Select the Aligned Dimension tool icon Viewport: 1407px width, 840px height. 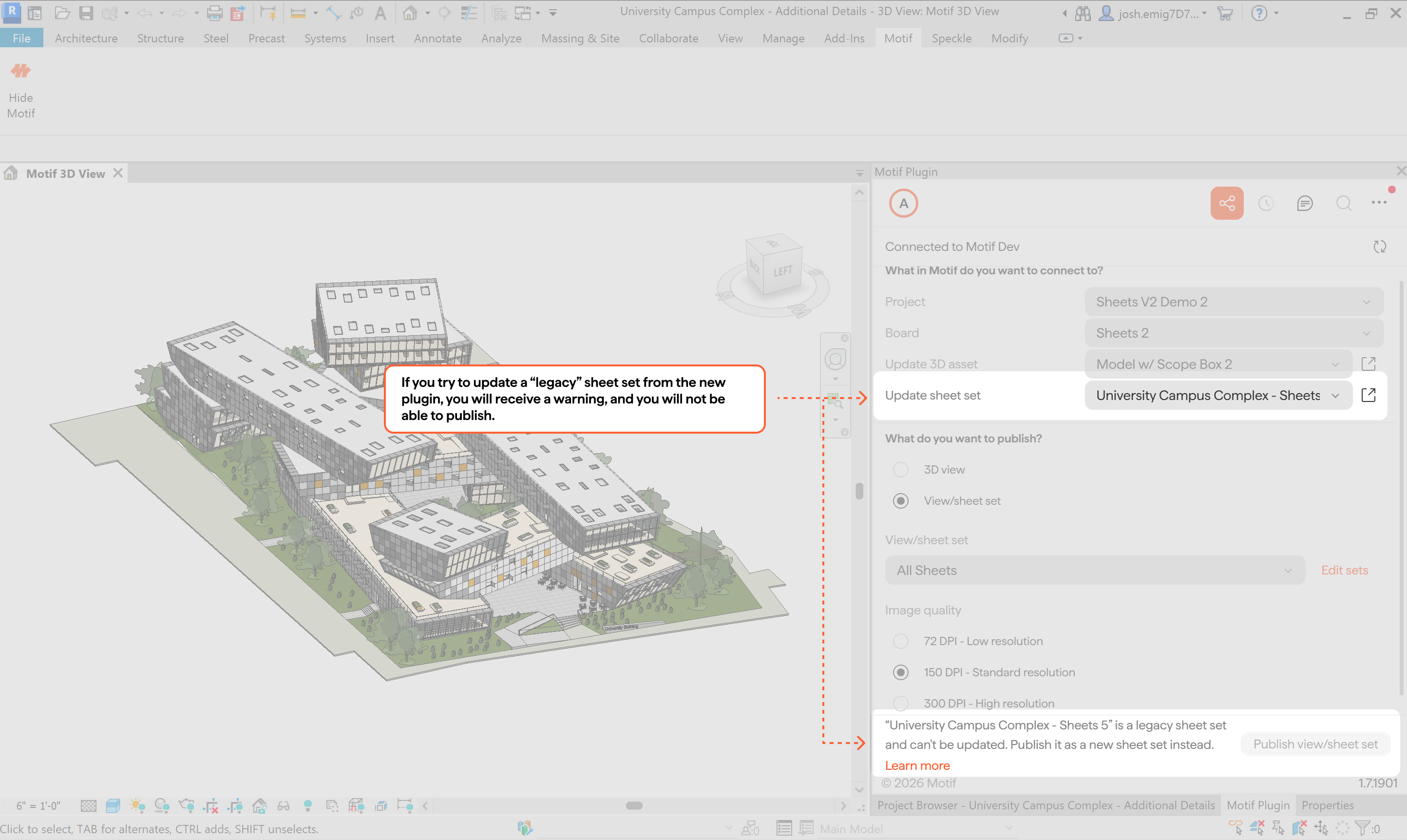tap(333, 13)
